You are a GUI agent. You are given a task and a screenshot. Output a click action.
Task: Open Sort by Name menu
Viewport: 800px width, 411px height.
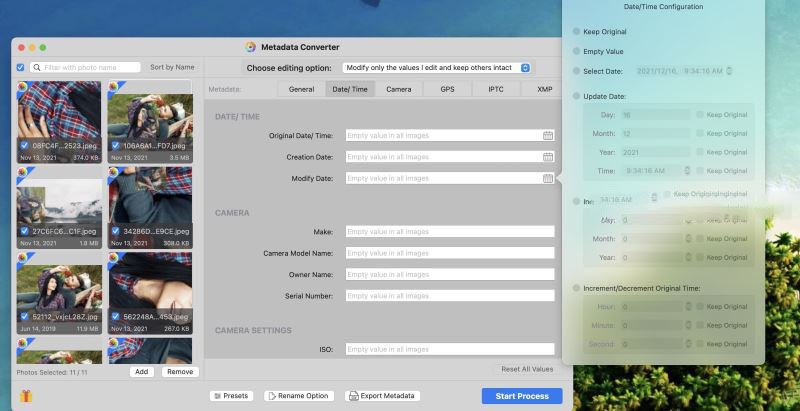(172, 67)
